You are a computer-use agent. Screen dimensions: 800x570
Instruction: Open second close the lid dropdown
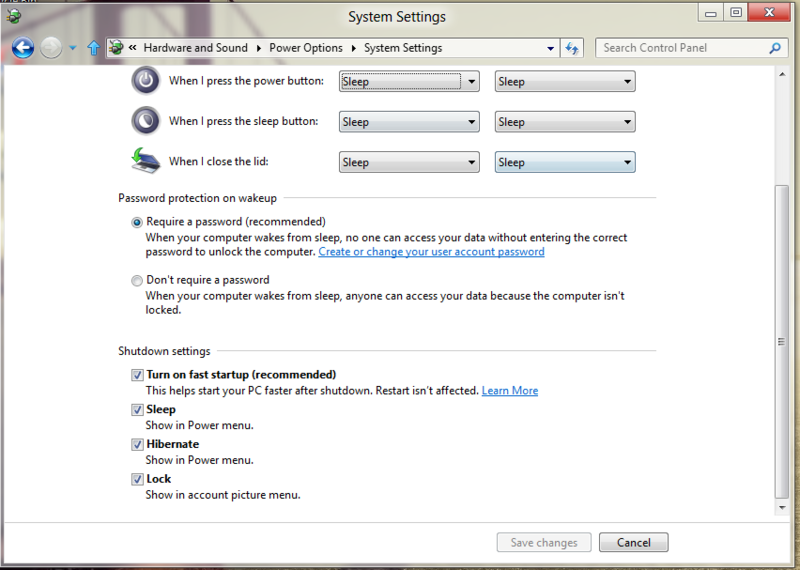(x=565, y=162)
